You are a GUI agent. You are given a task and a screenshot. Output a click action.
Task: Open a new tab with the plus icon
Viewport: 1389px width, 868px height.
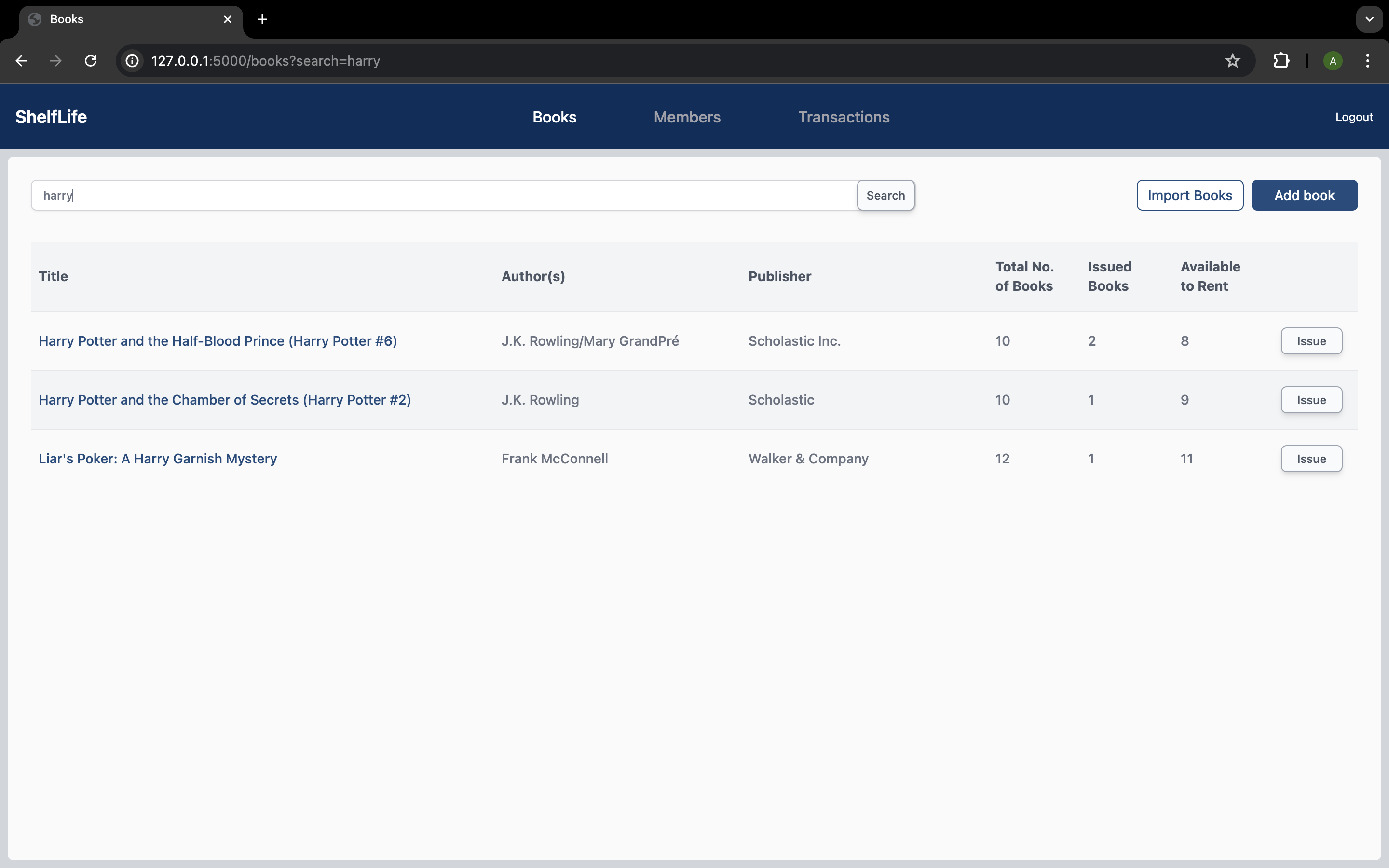coord(262,19)
